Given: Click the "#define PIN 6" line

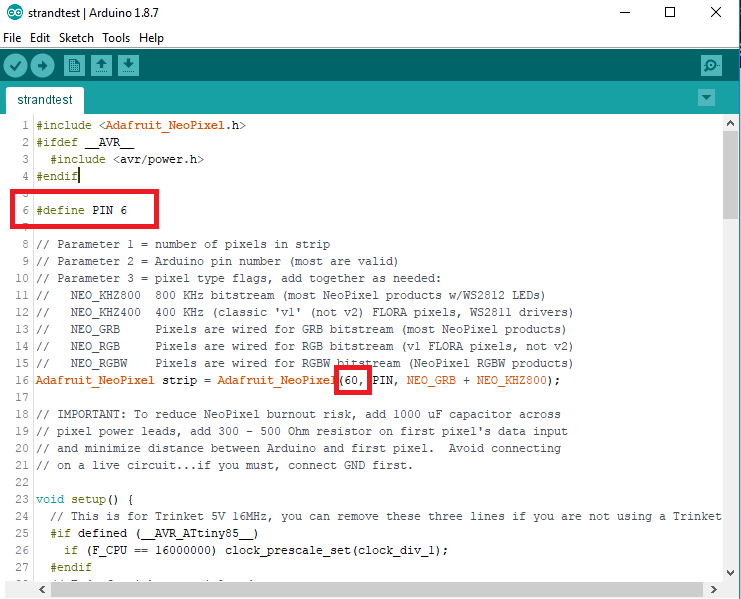Looking at the screenshot, I should 81,210.
